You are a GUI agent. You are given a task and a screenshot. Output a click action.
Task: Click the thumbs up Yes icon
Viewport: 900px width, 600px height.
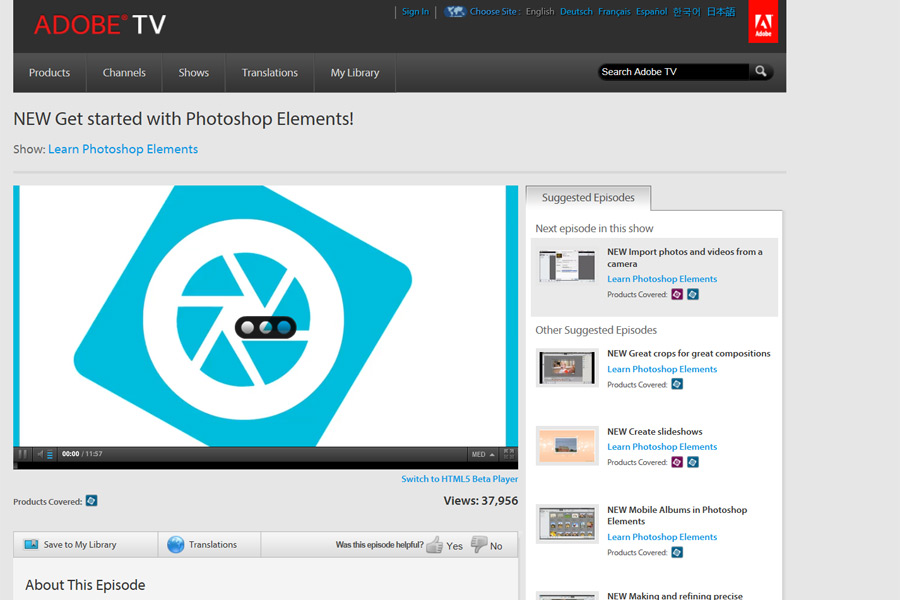click(x=434, y=545)
